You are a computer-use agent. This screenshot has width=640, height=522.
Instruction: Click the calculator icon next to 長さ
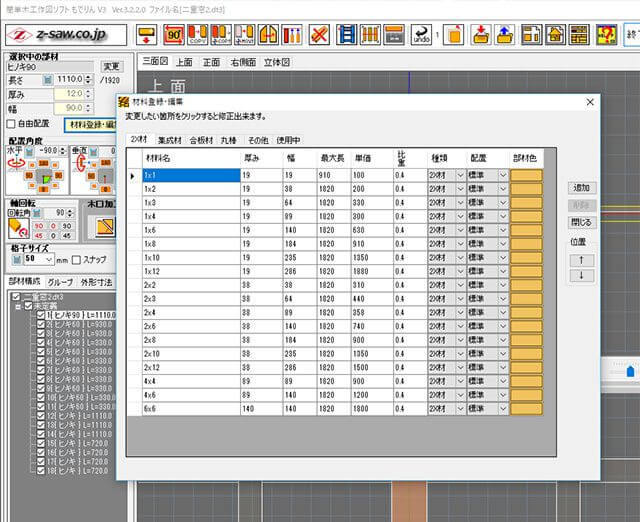pos(48,80)
